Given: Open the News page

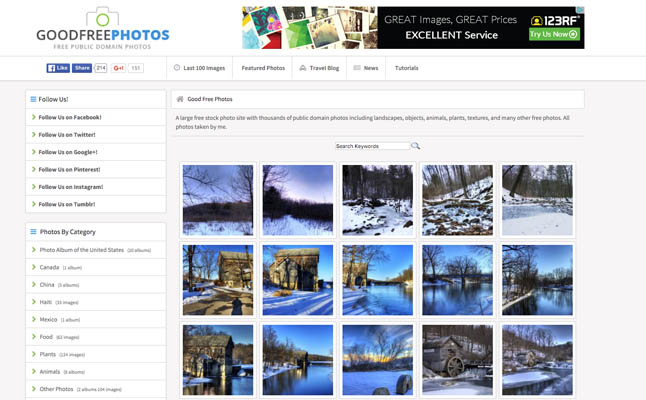Looking at the screenshot, I should 371,68.
